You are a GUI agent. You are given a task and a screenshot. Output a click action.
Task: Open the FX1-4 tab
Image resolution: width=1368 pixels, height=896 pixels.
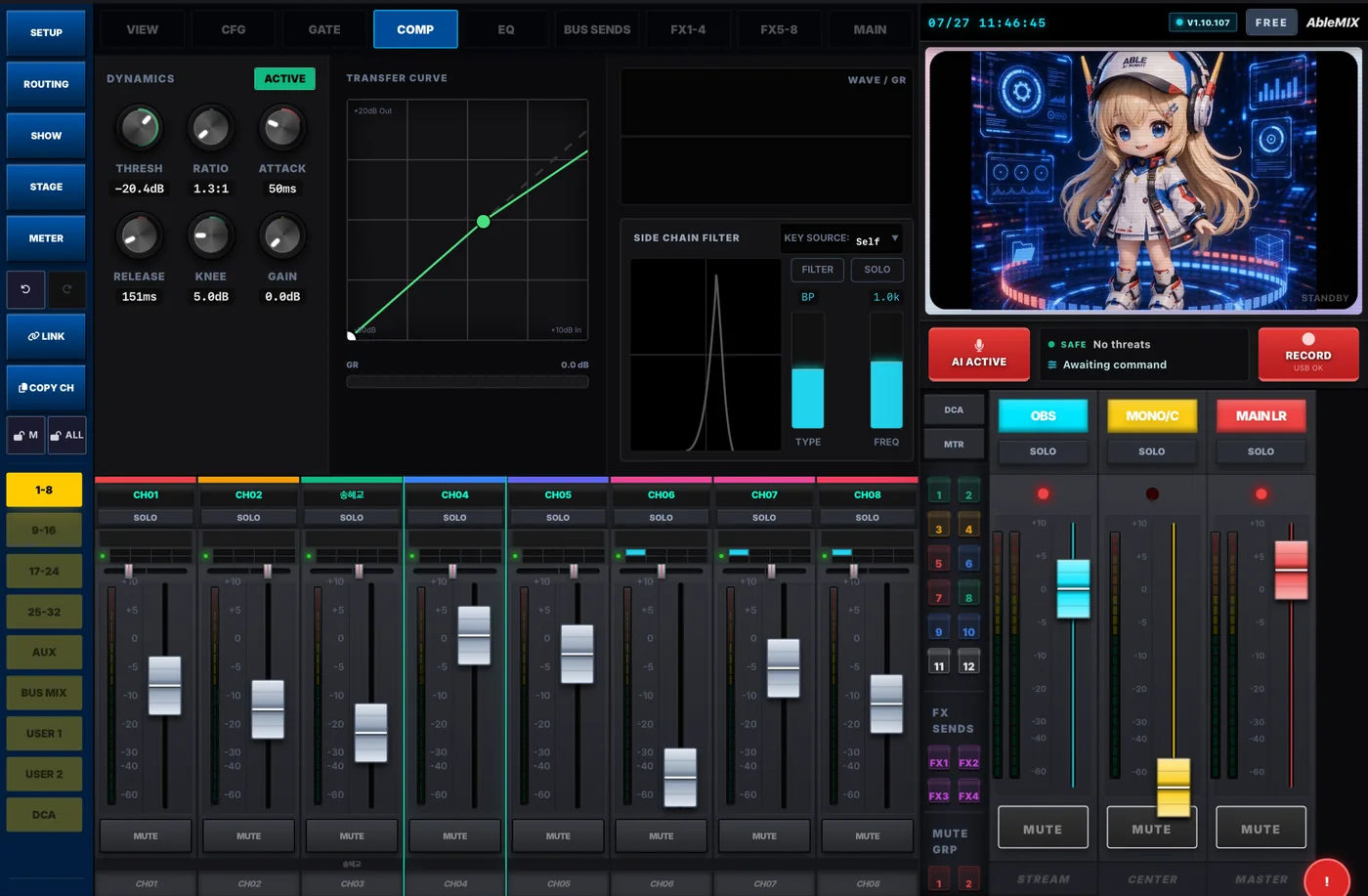click(688, 29)
